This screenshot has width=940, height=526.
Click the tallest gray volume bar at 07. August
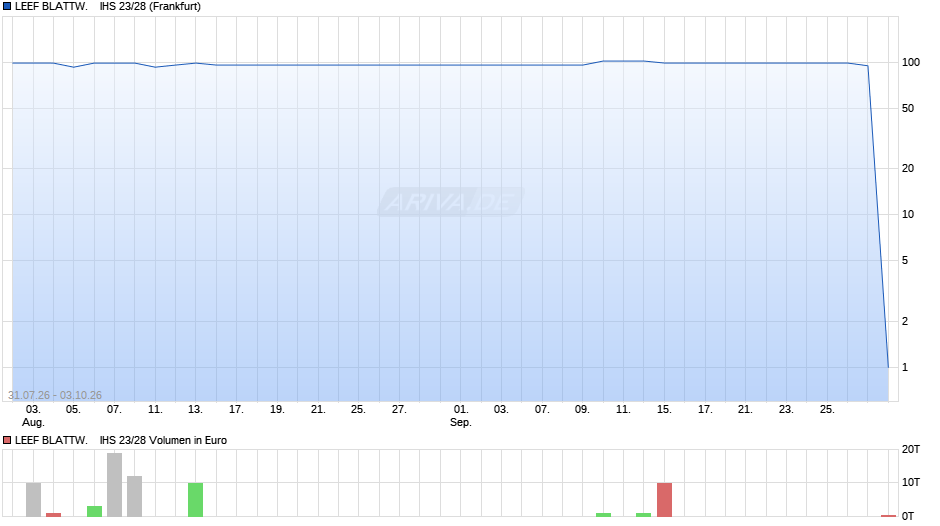[x=115, y=485]
